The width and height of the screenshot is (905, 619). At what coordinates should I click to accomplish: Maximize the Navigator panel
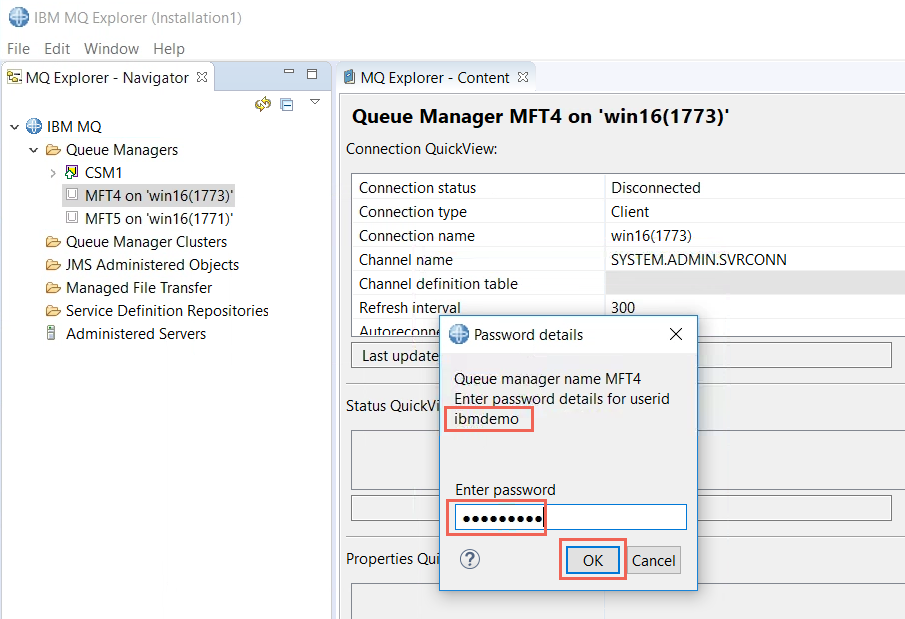point(312,74)
